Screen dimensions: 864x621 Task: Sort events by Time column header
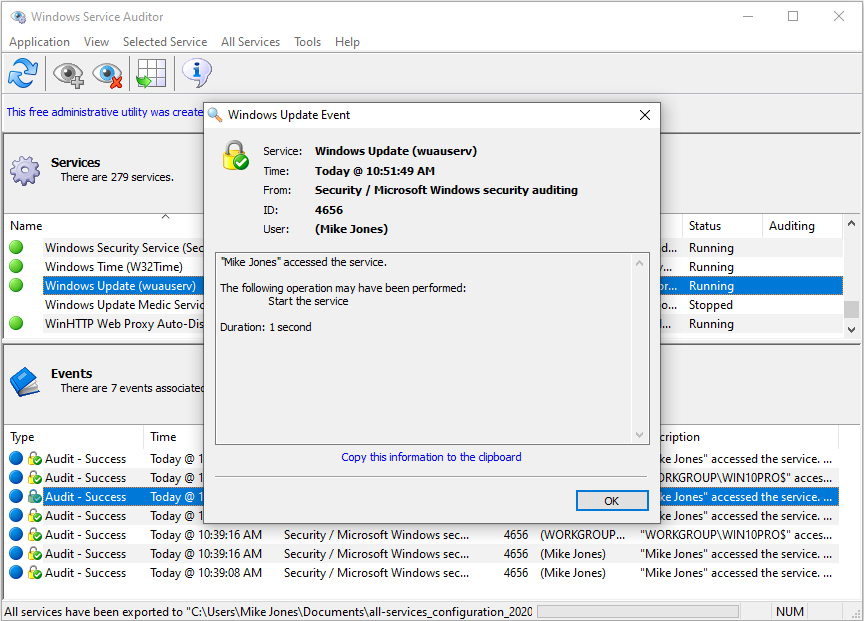click(x=174, y=437)
